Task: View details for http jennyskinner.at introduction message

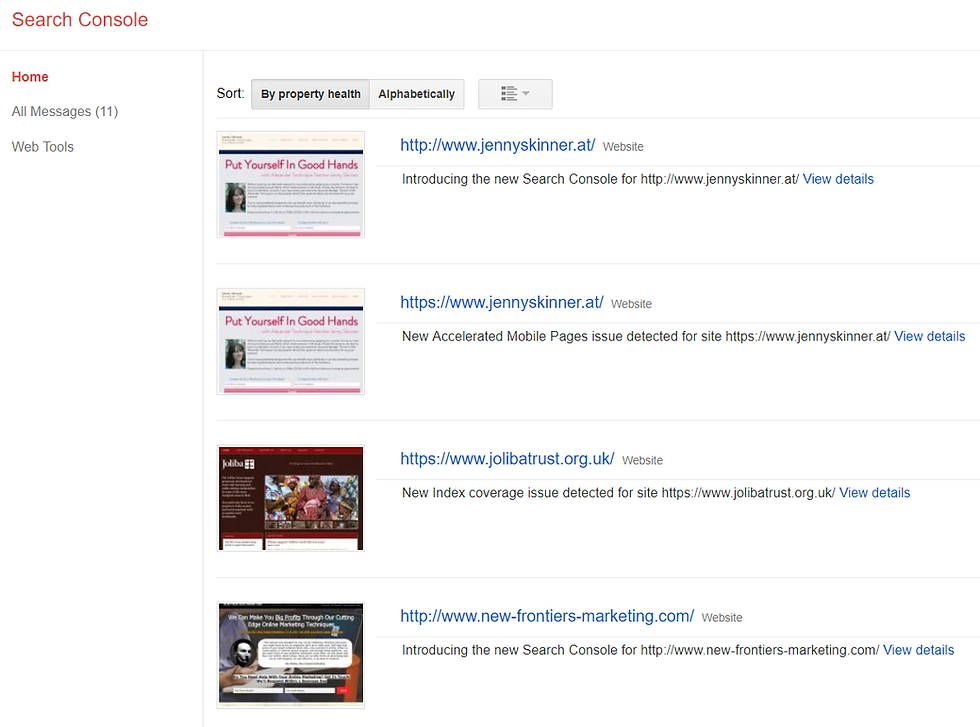Action: click(x=838, y=179)
